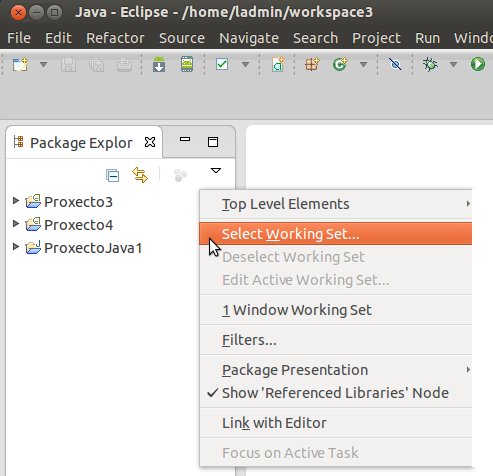Open dropdown next to checkmark lint icon
This screenshot has height=476, width=493.
click(x=245, y=64)
